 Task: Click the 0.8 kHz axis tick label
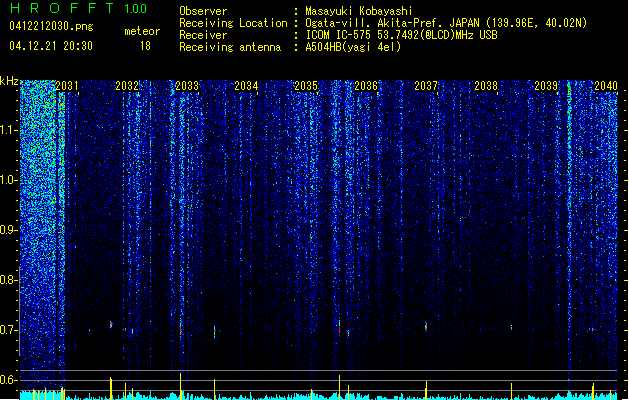[9, 280]
